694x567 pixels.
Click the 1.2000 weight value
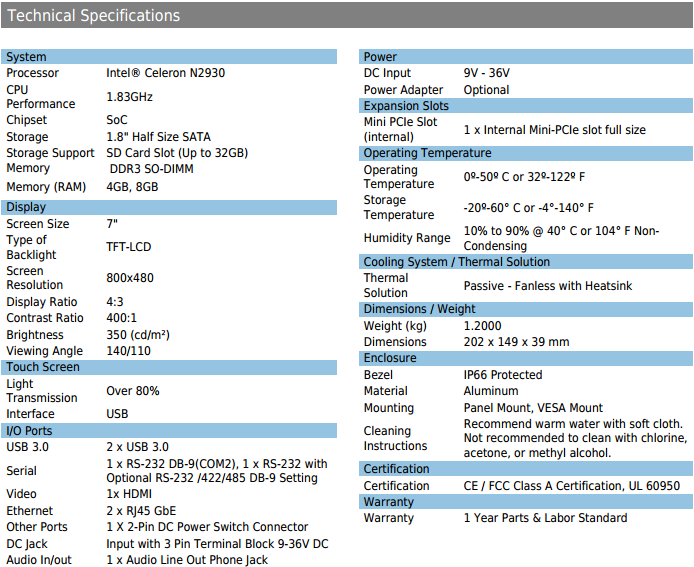click(x=482, y=326)
